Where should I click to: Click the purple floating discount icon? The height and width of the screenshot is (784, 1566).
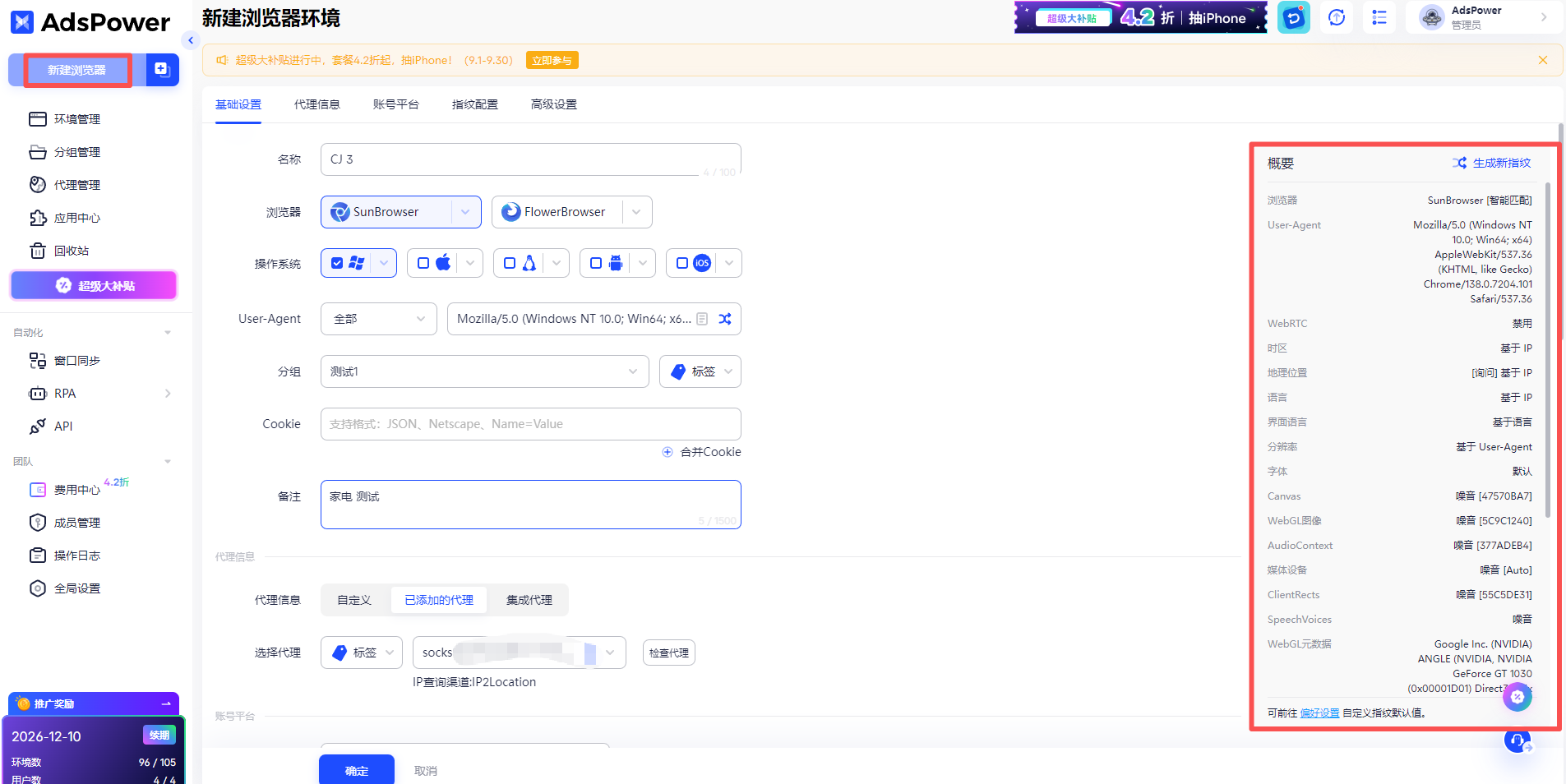[1517, 697]
